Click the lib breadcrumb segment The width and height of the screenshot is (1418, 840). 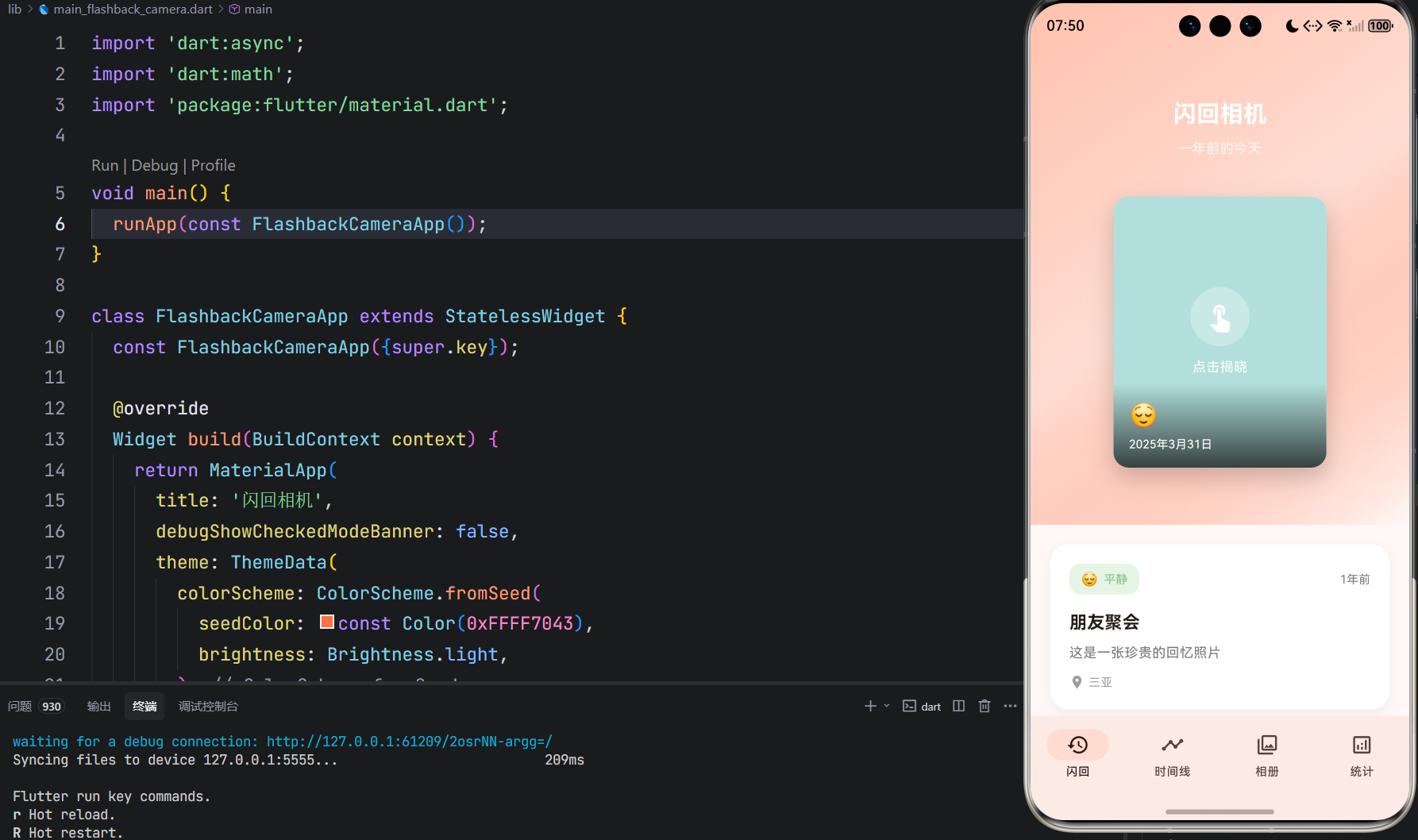15,10
